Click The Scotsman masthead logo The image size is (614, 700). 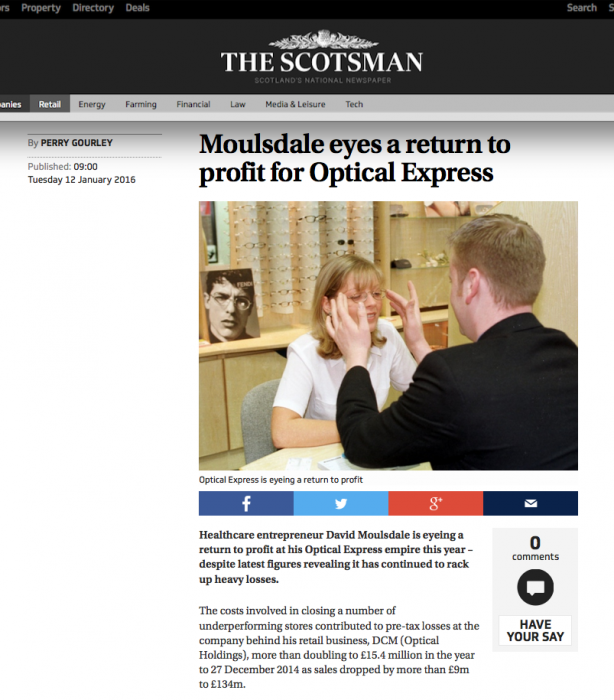coord(322,56)
